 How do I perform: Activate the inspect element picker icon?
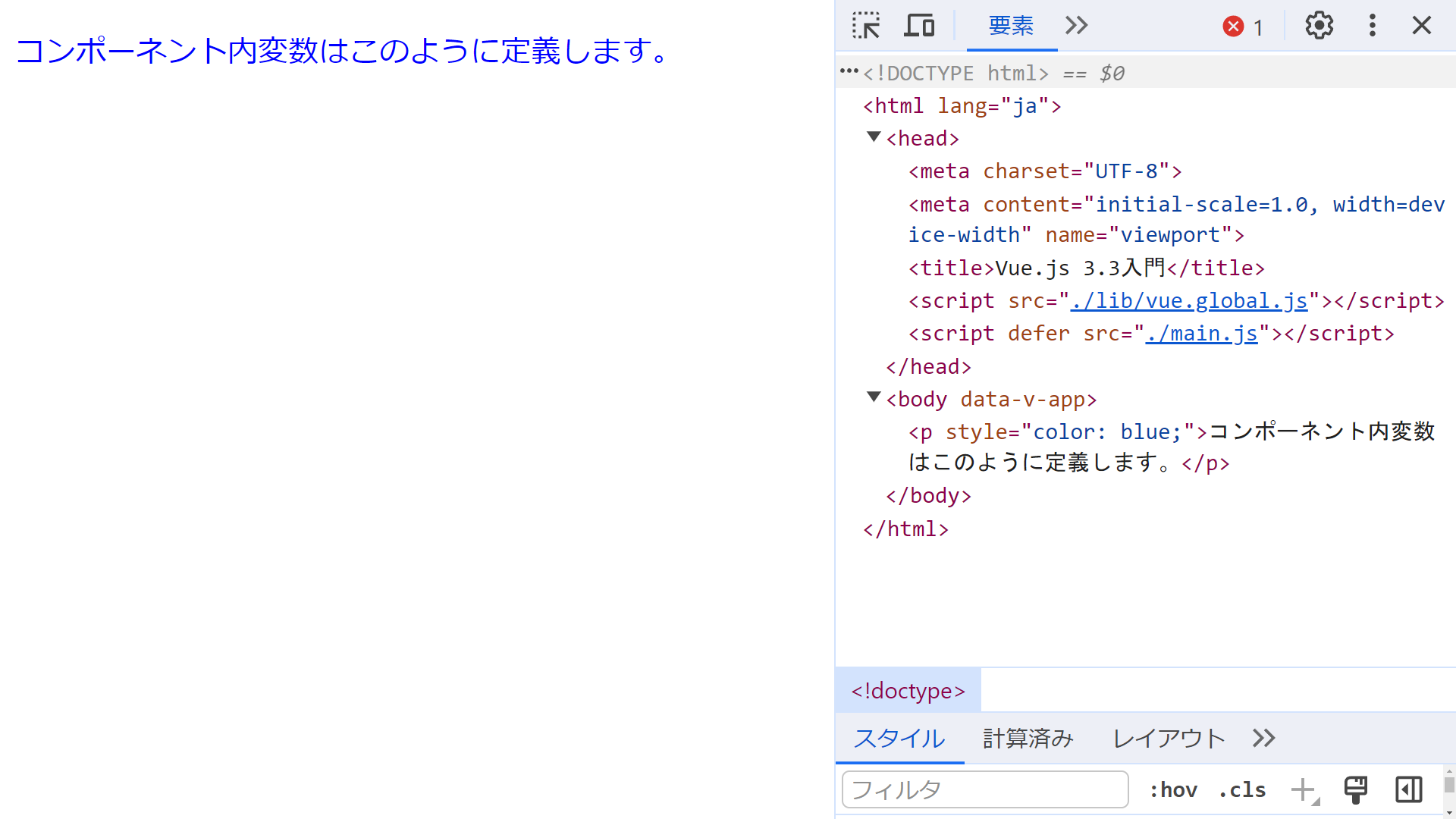[x=865, y=26]
